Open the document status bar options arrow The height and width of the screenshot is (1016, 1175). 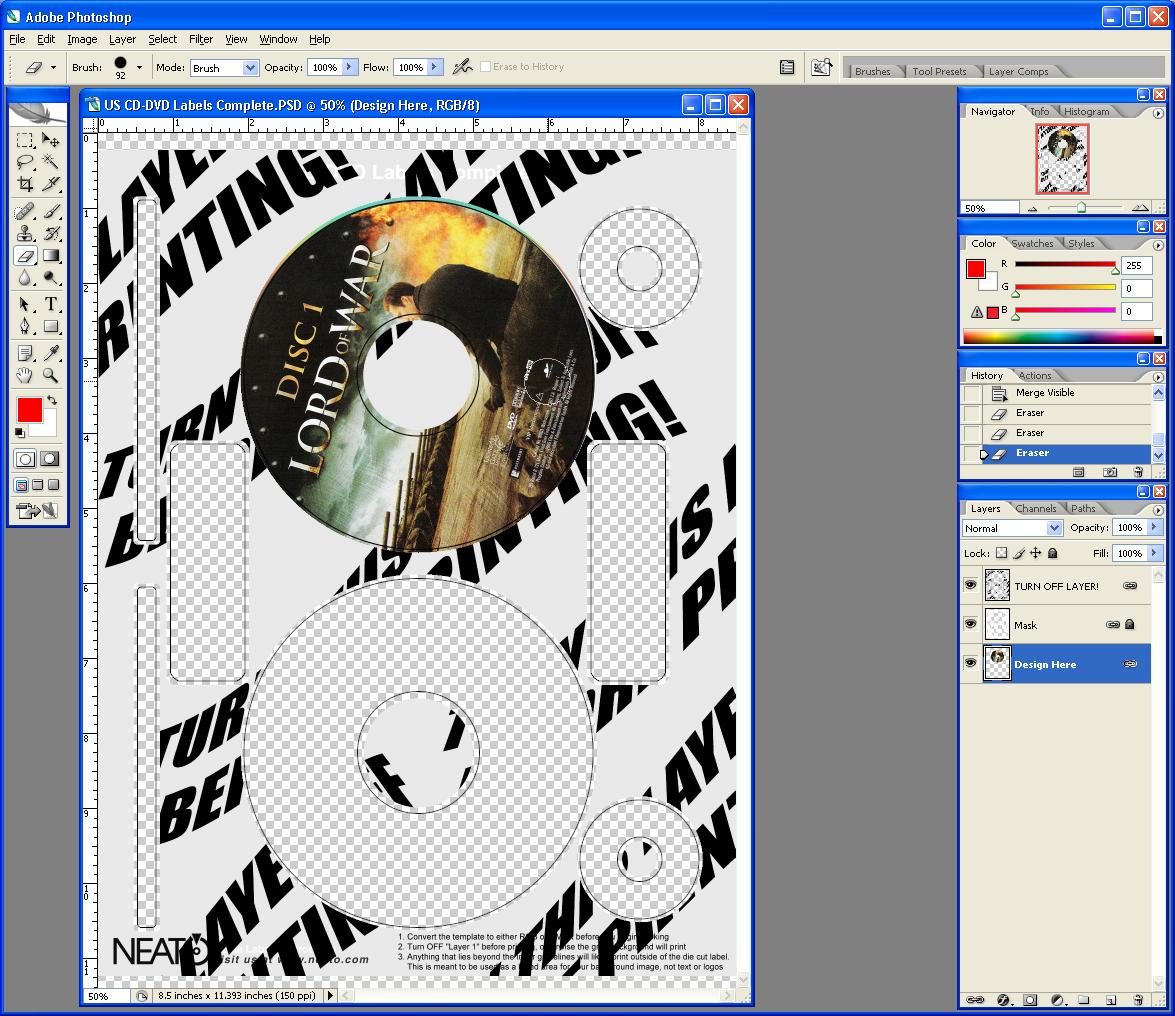click(330, 996)
